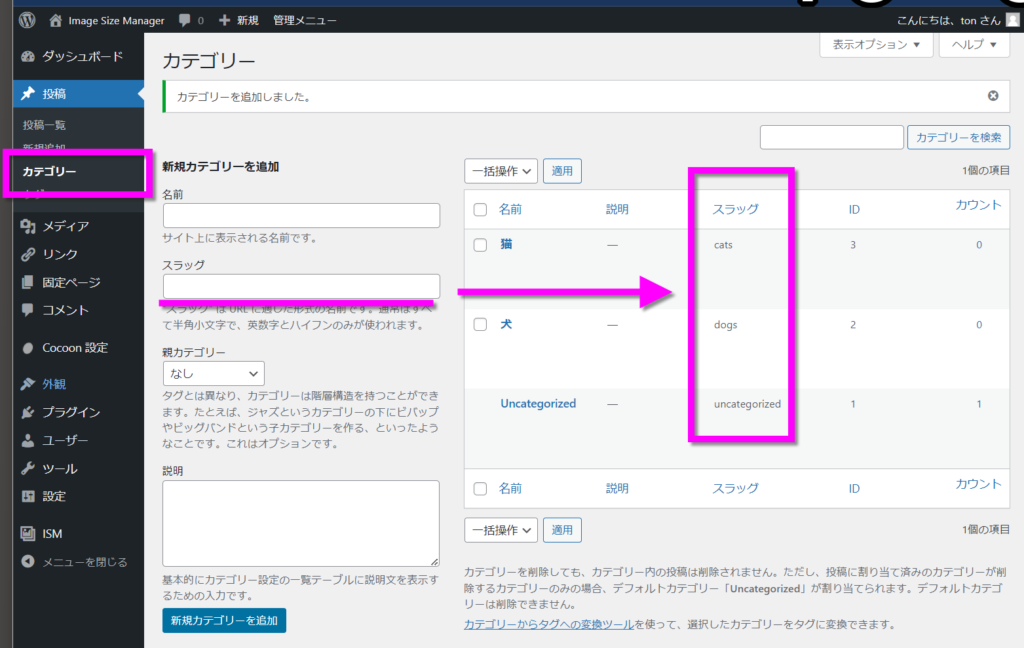Click the 新規カテゴリーを追加 button
This screenshot has width=1024, height=648.
(x=224, y=620)
